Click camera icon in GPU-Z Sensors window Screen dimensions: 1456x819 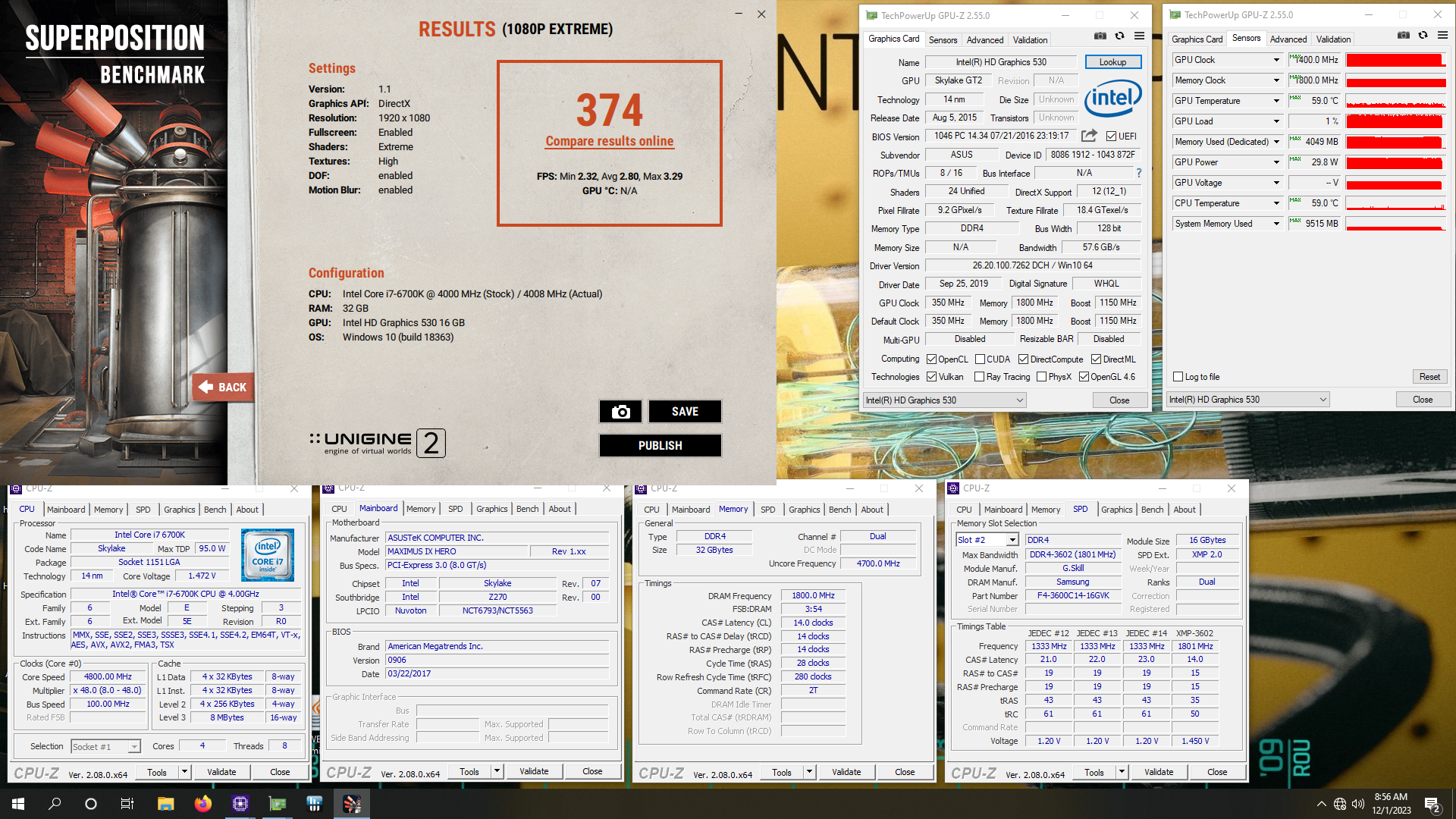[x=1404, y=35]
